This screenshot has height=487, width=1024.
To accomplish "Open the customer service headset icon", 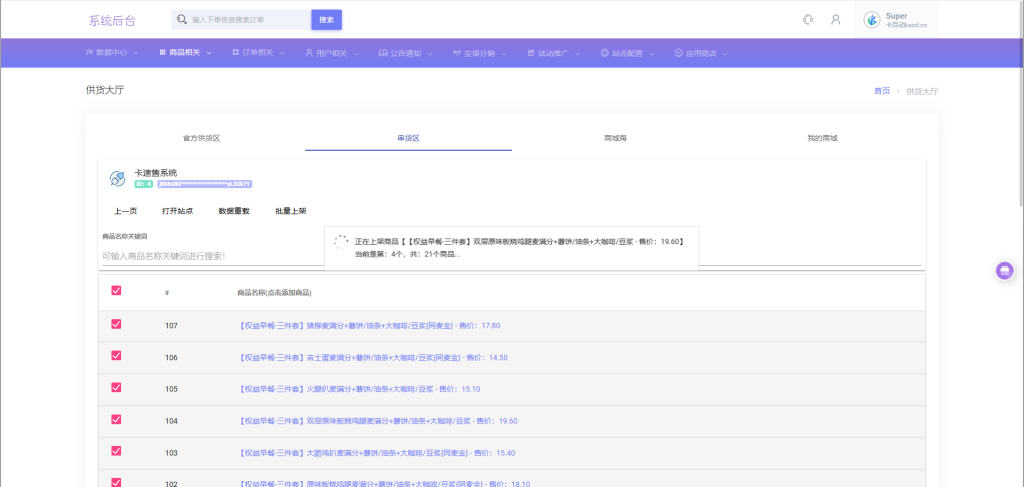I will [808, 20].
